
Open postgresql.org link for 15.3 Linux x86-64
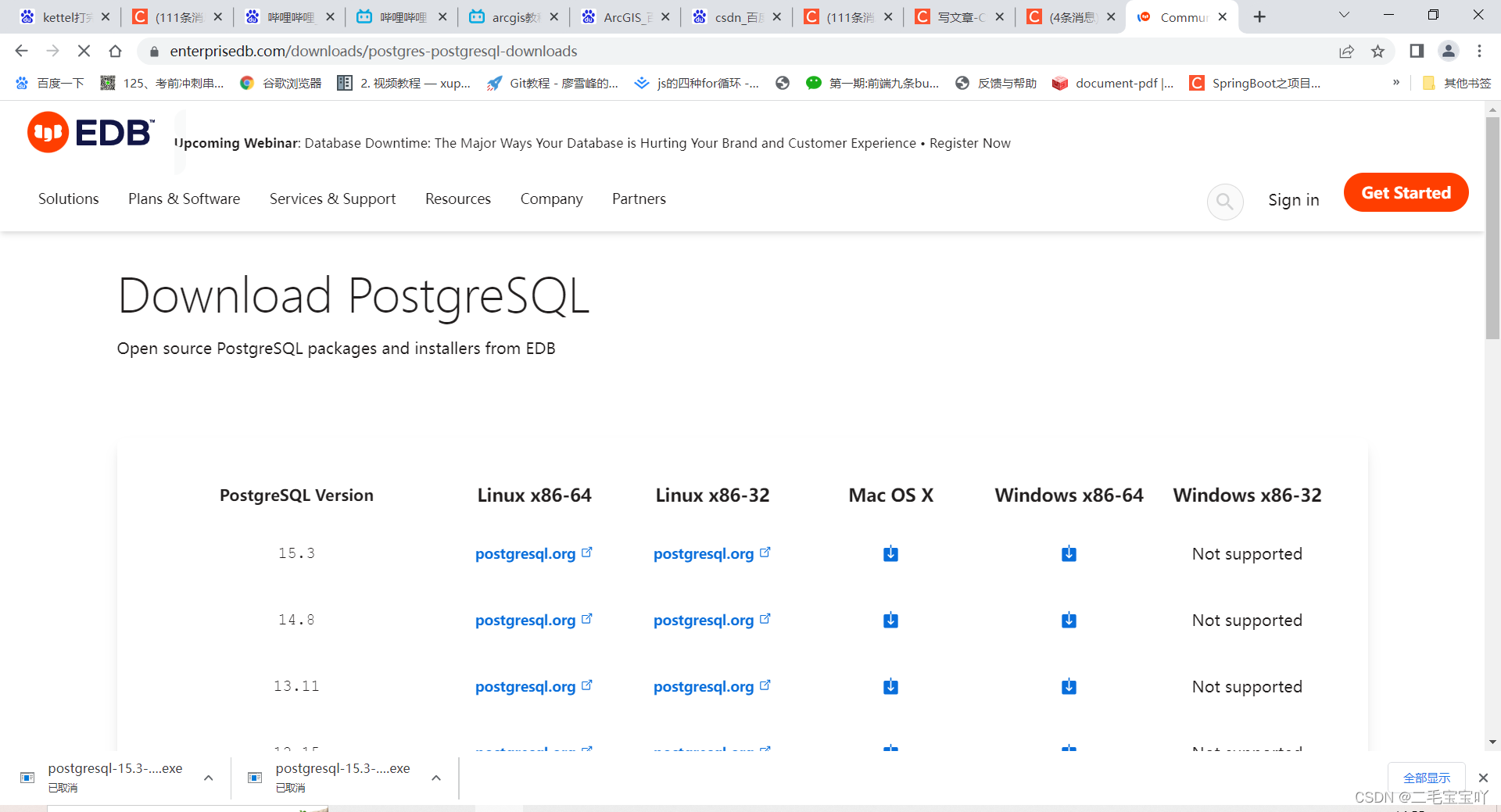tap(533, 554)
